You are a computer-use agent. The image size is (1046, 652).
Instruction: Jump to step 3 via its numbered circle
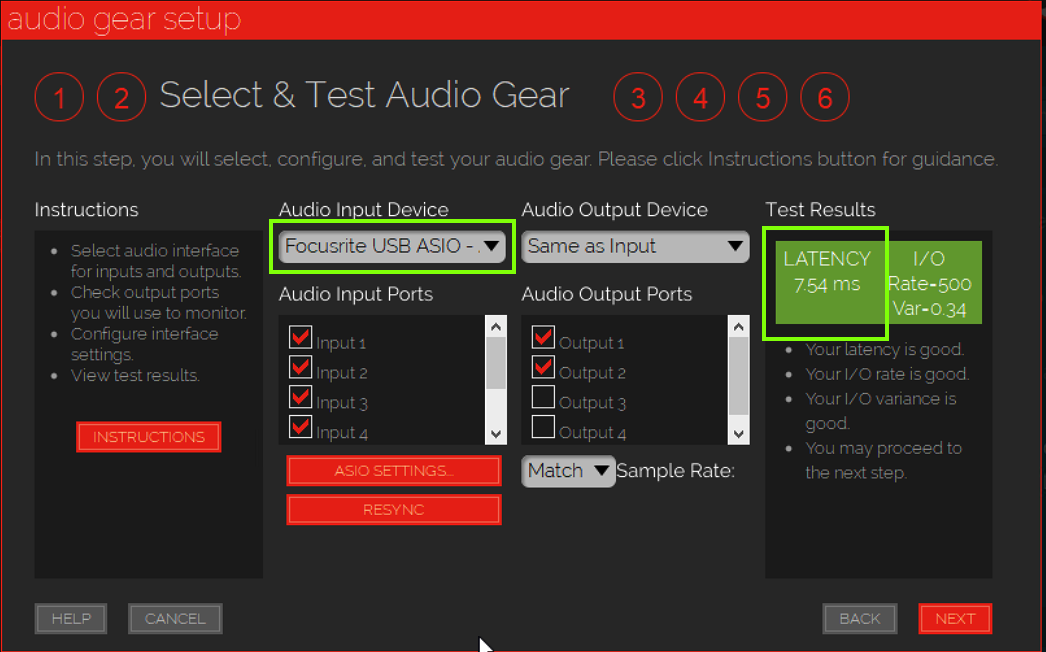(x=638, y=96)
